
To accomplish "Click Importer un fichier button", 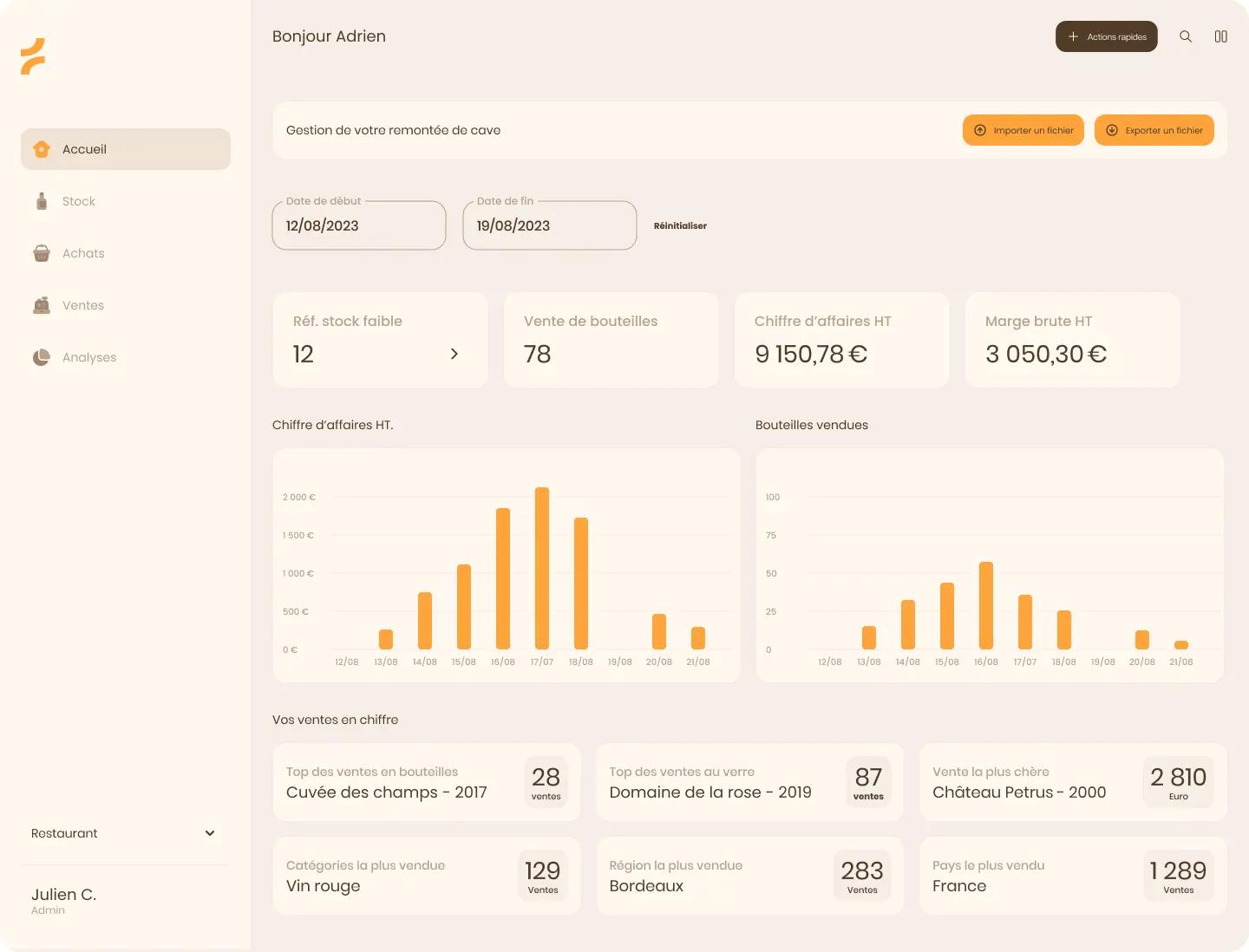I will tap(1023, 130).
